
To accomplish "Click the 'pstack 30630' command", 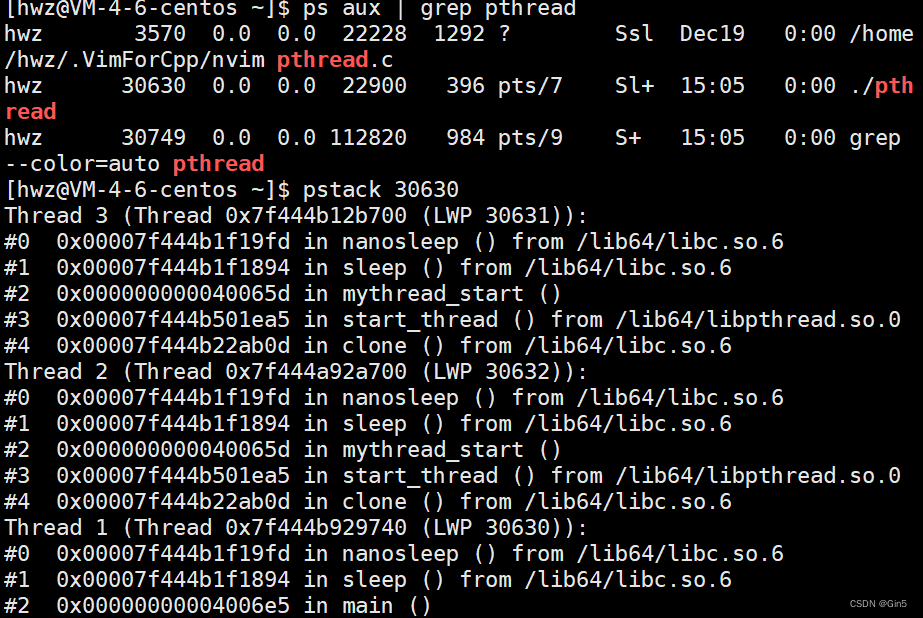I will point(380,190).
